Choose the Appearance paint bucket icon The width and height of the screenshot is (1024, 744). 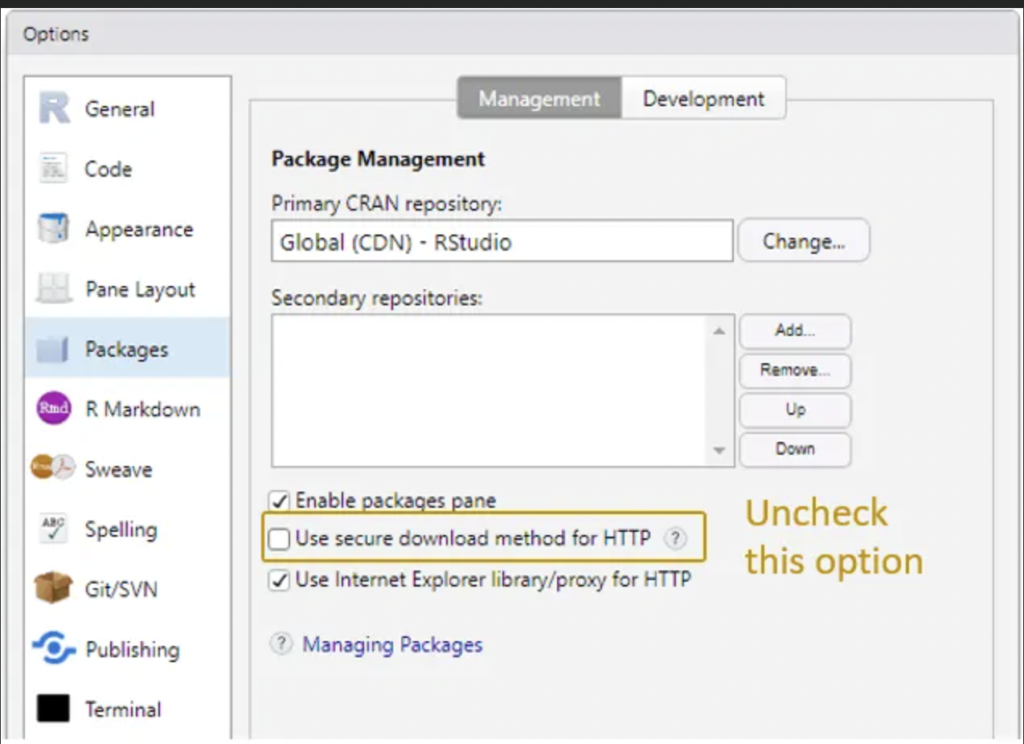pos(53,229)
